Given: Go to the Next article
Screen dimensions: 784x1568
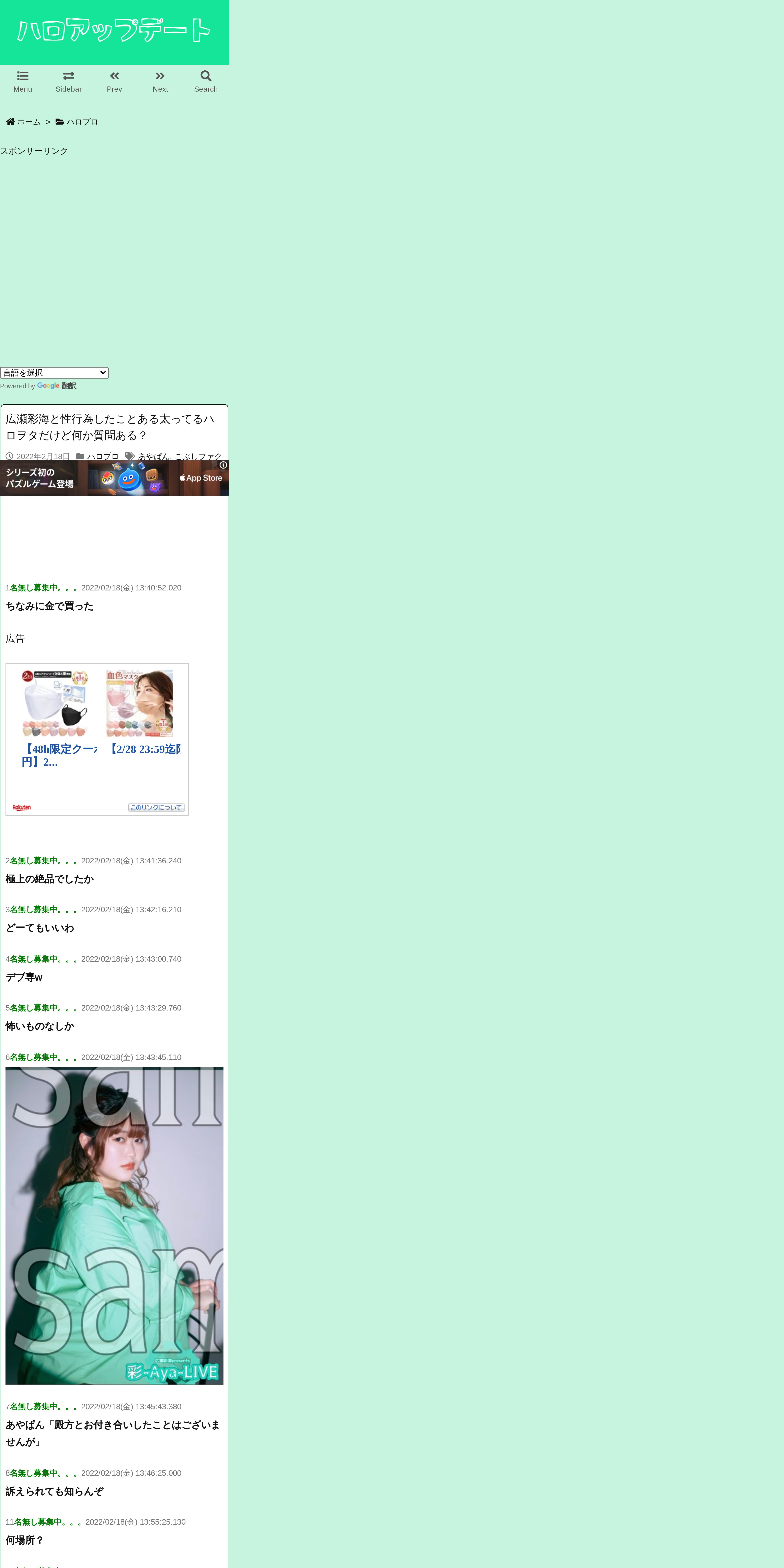Looking at the screenshot, I should [x=160, y=82].
